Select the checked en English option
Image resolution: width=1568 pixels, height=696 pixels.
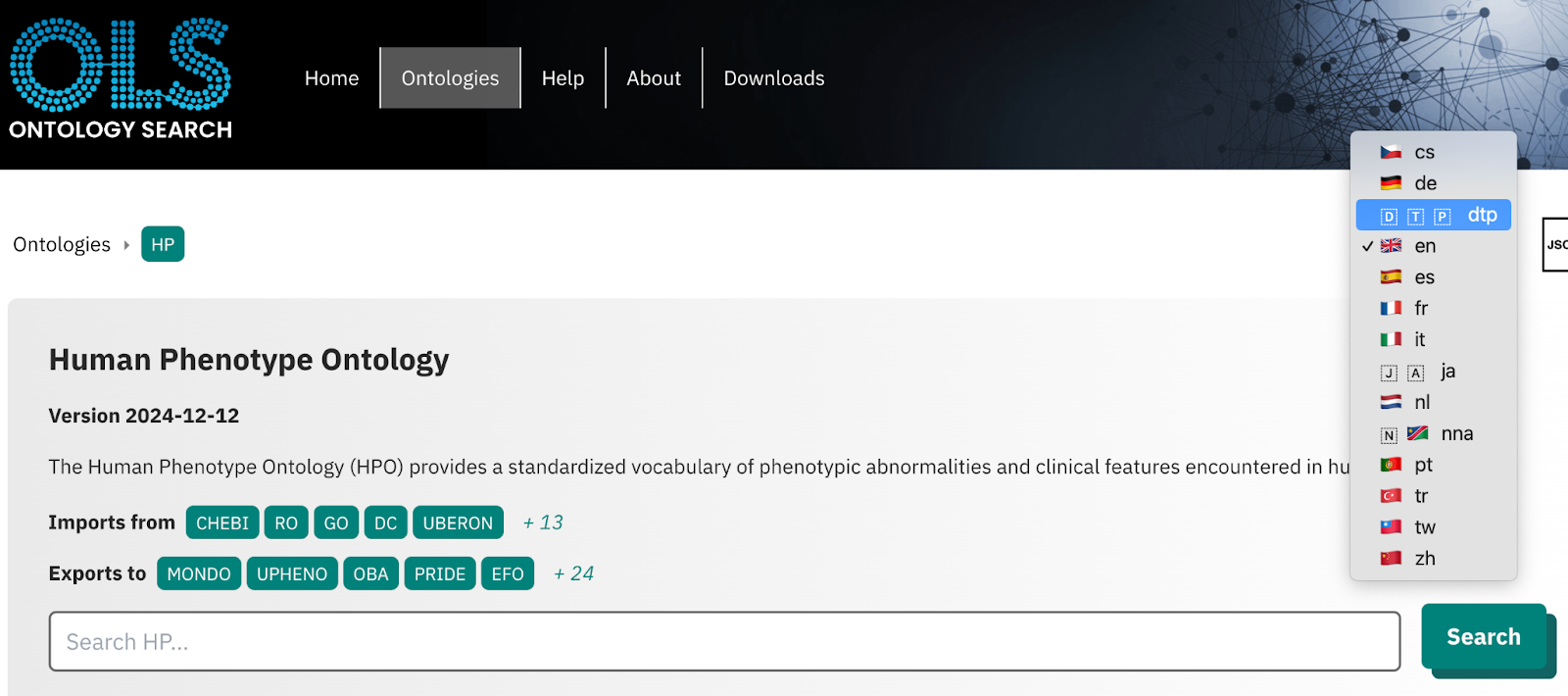(1433, 246)
